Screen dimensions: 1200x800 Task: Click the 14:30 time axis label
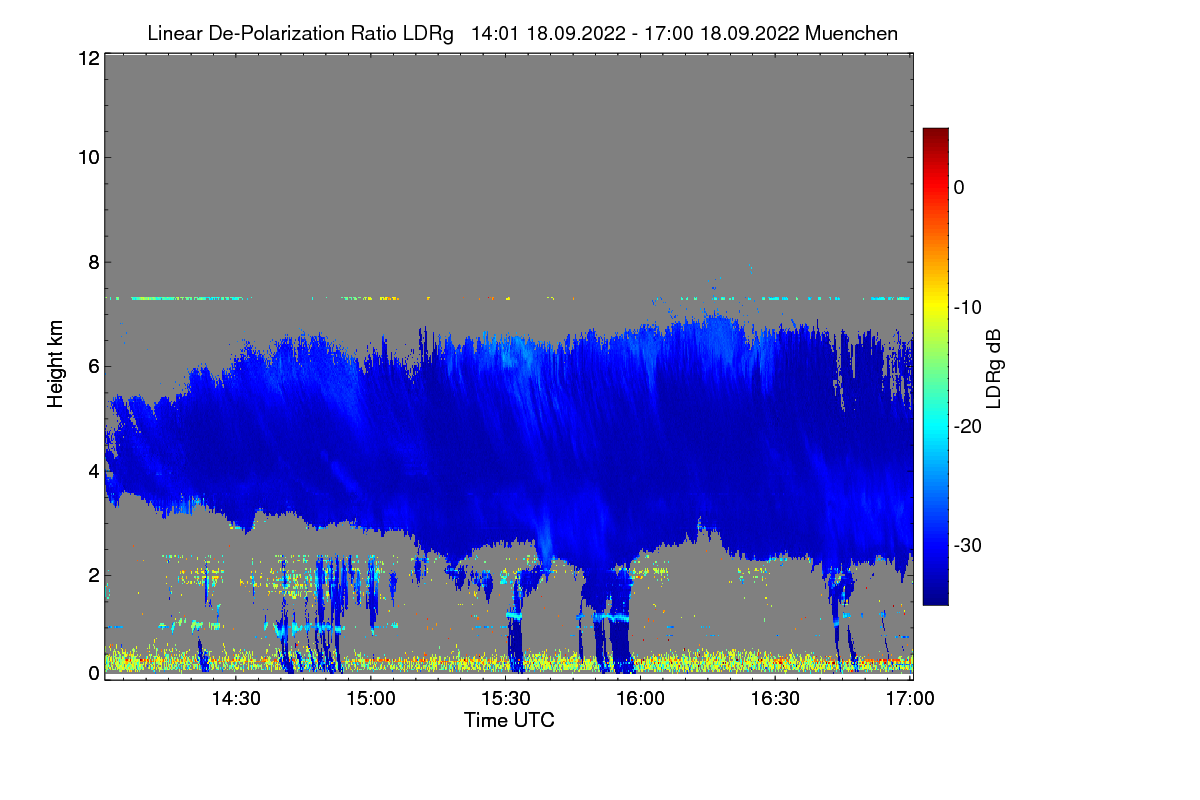(236, 699)
